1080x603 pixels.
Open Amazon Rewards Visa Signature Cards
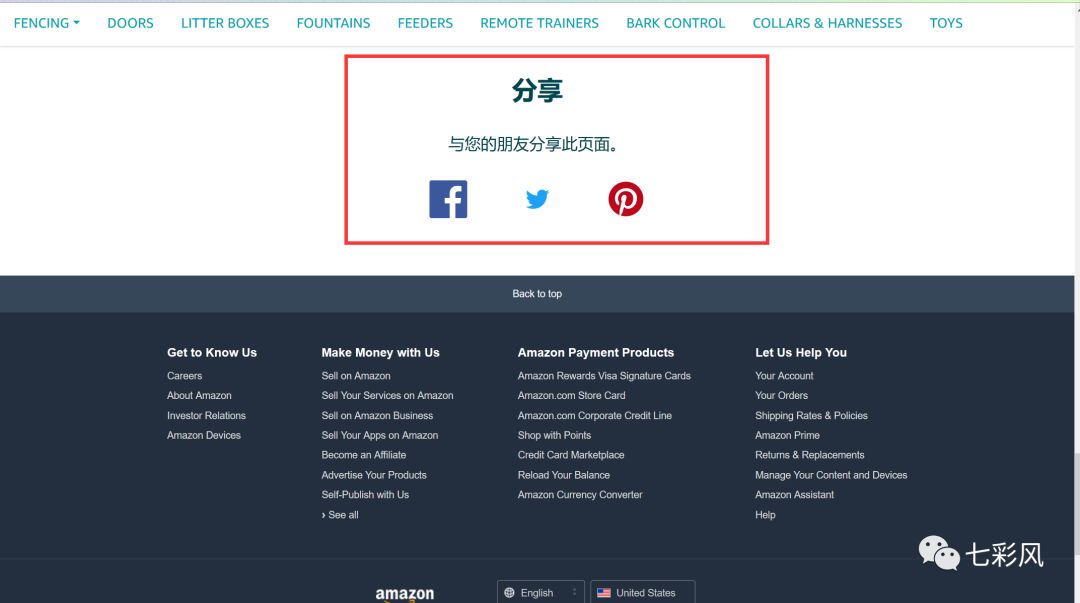pyautogui.click(x=604, y=376)
